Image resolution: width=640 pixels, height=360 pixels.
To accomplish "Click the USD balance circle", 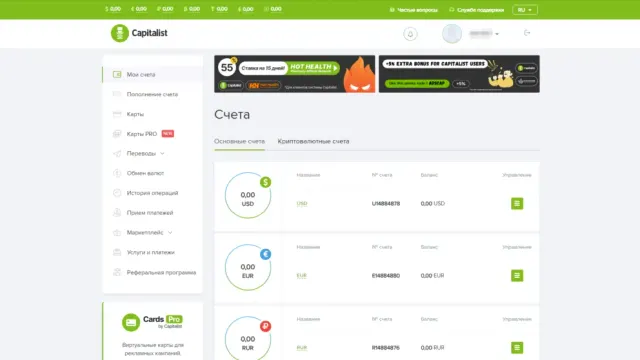I will pos(248,195).
